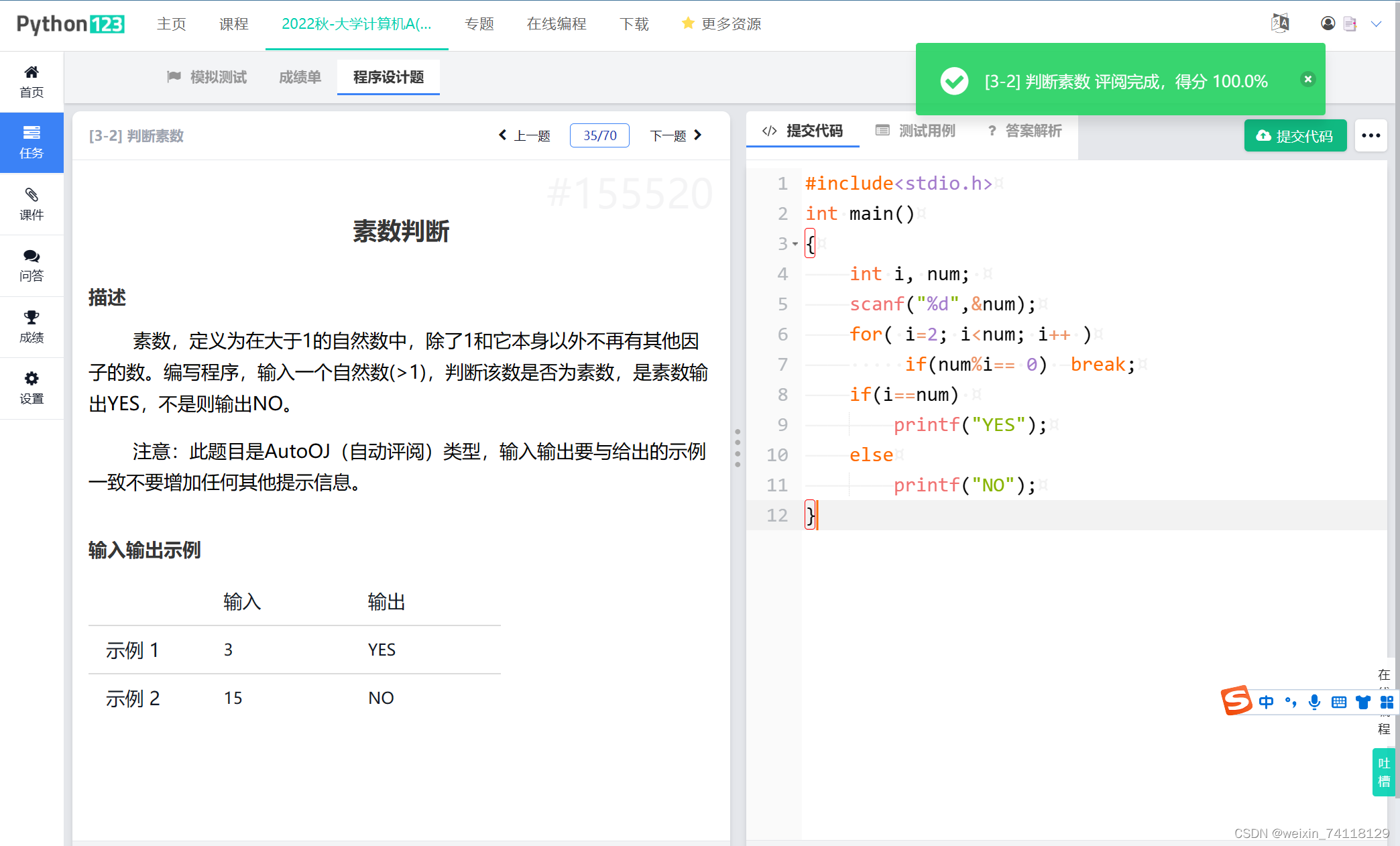1400x846 pixels.
Task: Go to 首页 in the sidebar
Action: point(32,82)
